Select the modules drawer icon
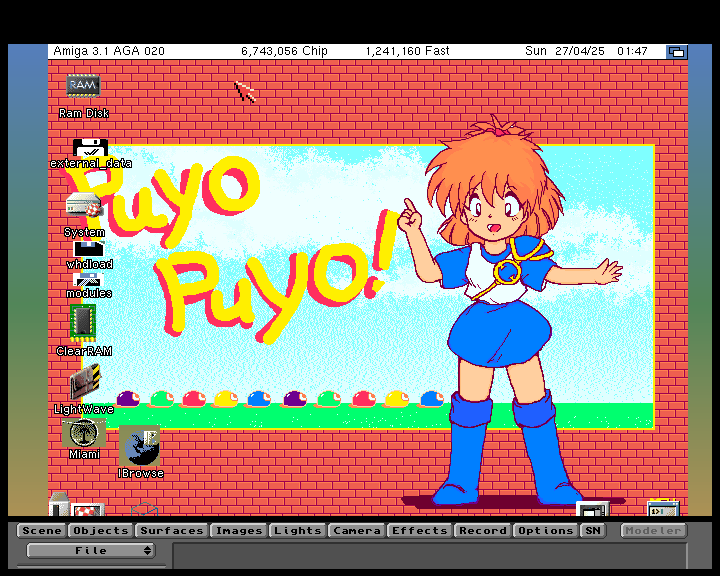The height and width of the screenshot is (576, 720). coord(88,280)
